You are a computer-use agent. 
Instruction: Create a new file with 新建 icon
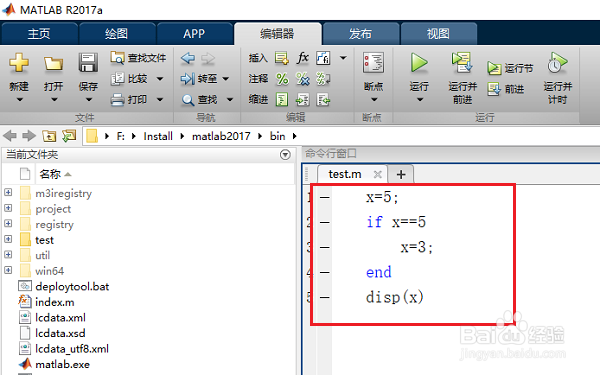(x=19, y=63)
